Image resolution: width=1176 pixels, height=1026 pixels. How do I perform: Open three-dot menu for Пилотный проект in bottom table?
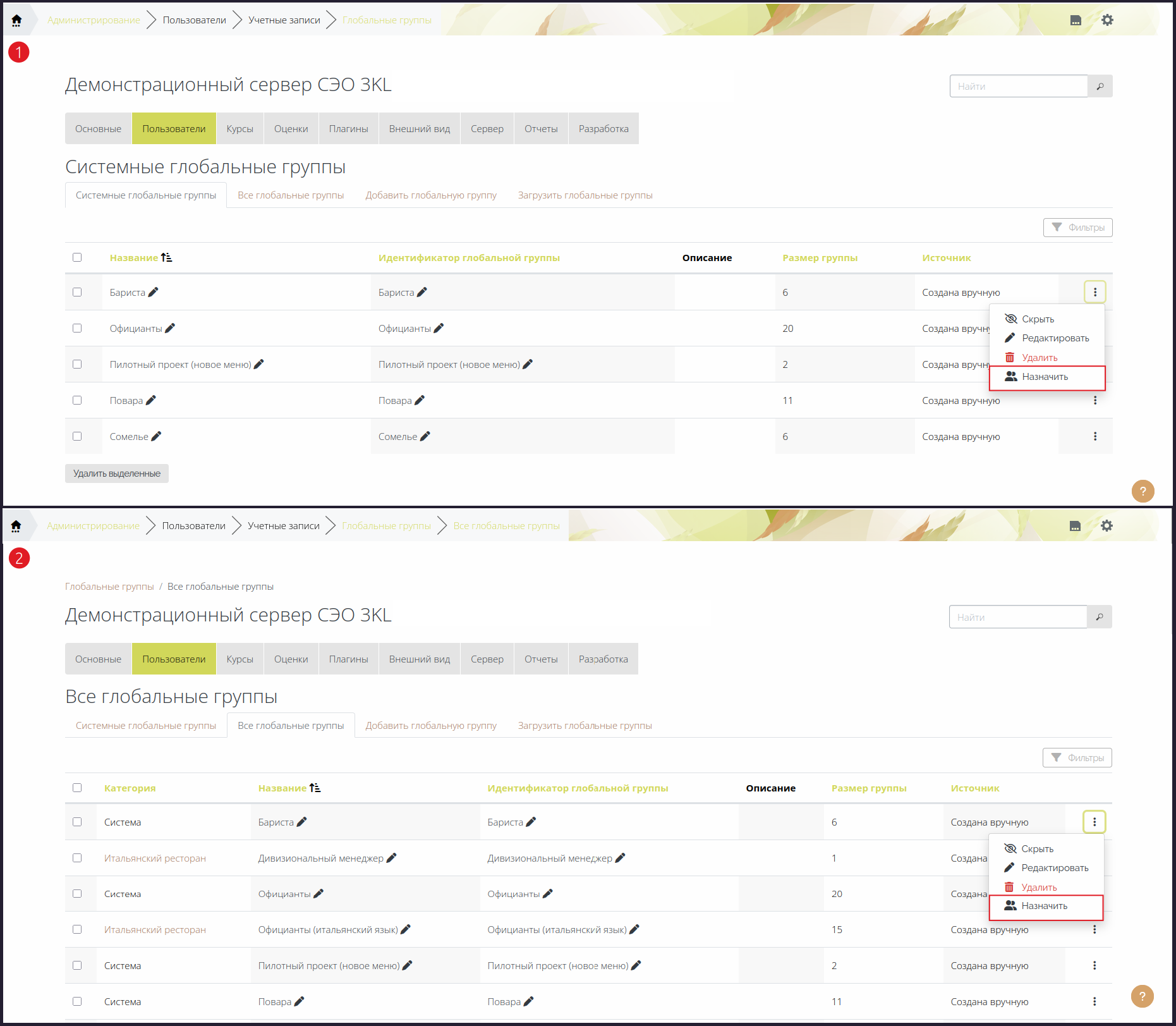[1094, 965]
